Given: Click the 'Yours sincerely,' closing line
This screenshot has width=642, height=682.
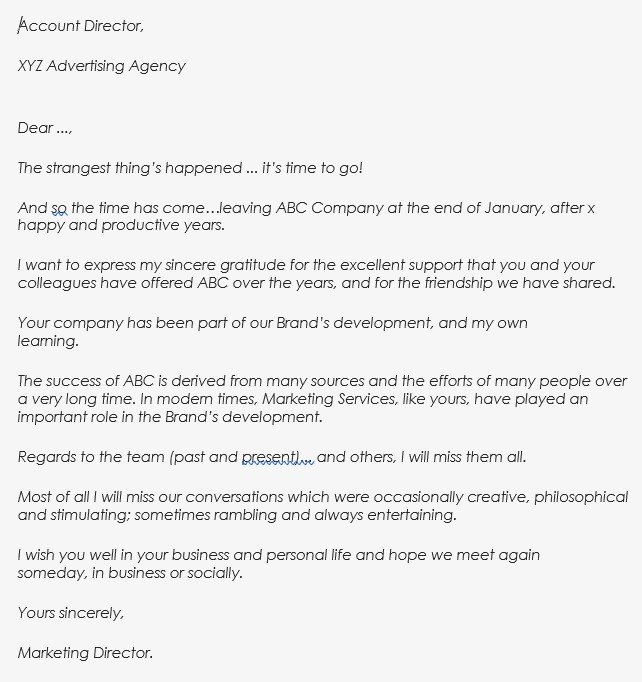Looking at the screenshot, I should 71,612.
